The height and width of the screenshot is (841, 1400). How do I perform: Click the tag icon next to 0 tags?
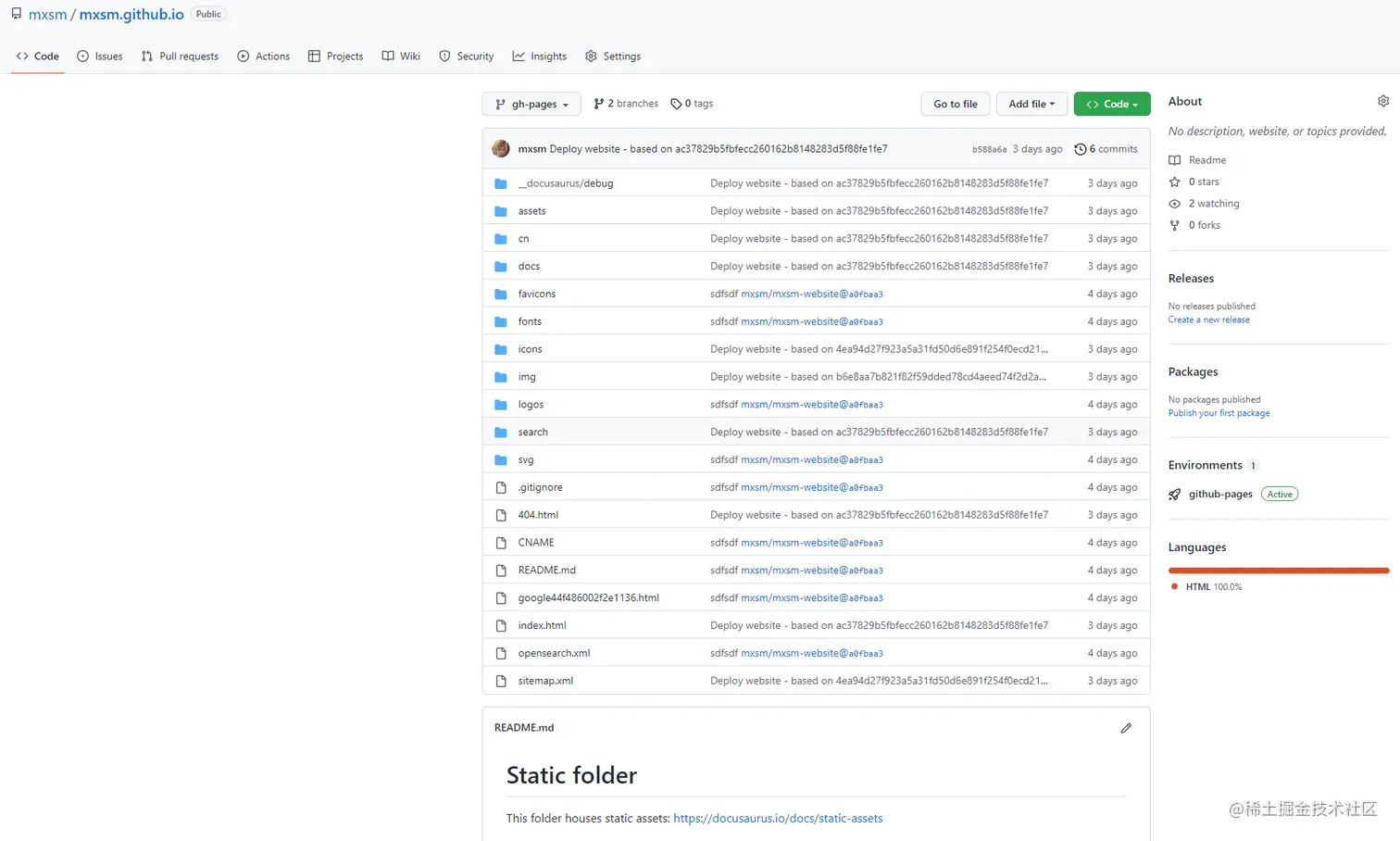[x=676, y=104]
